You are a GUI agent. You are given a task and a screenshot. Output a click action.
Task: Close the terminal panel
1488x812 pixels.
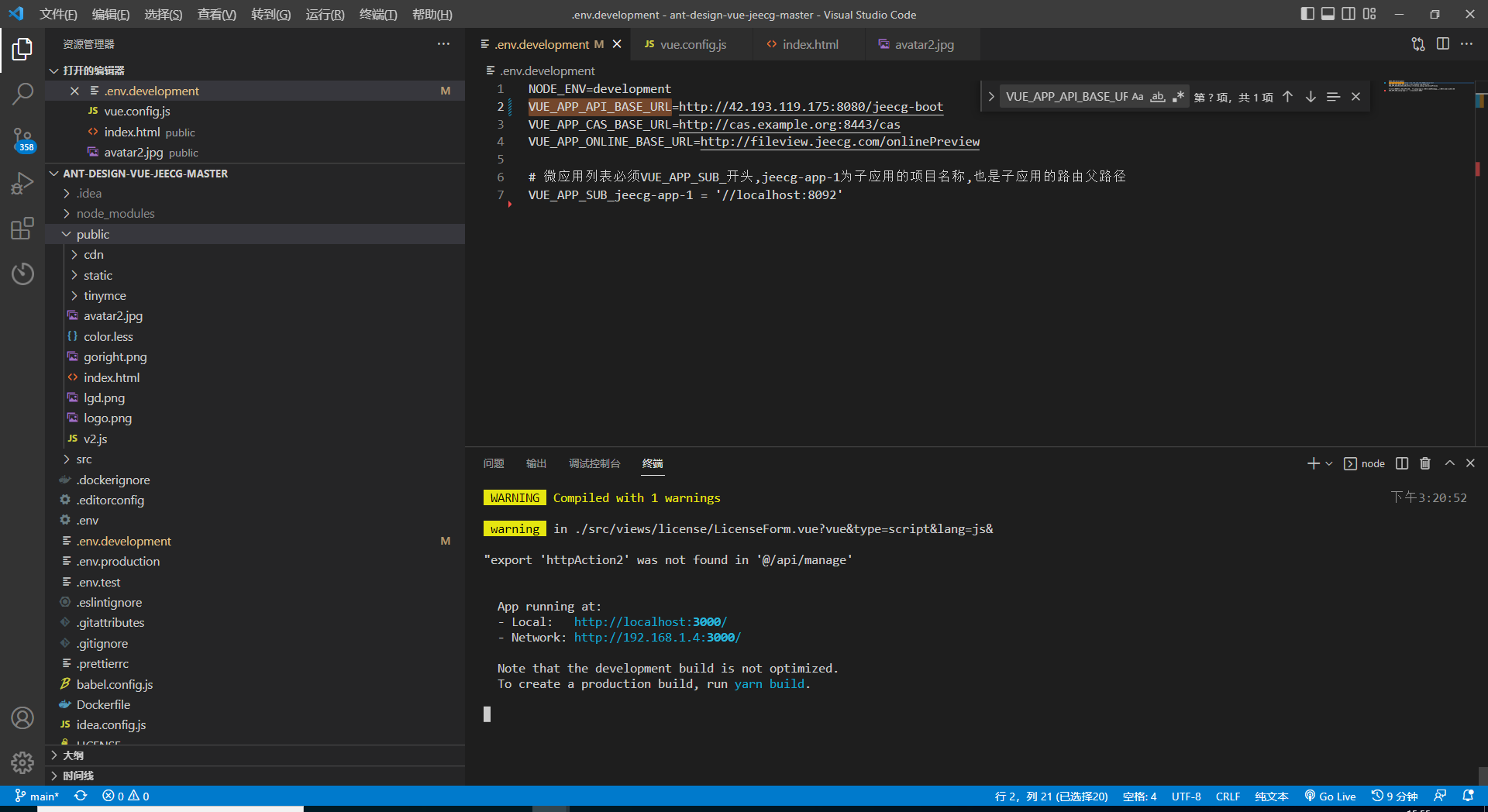(1470, 463)
